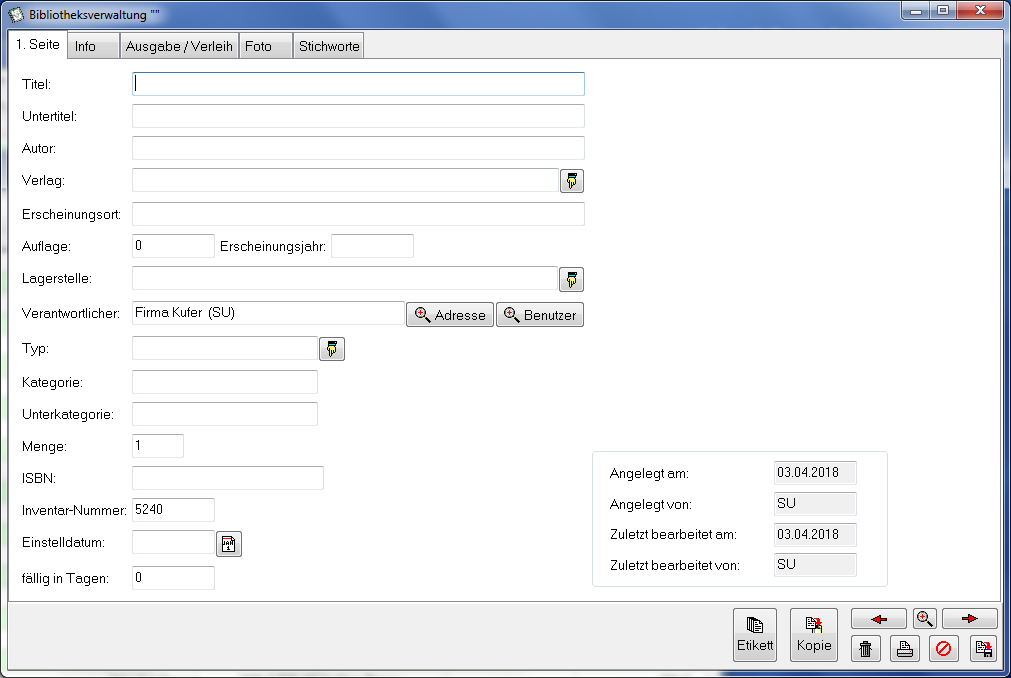
Task: Open the Ausgabe / Verleih tab
Action: [179, 46]
